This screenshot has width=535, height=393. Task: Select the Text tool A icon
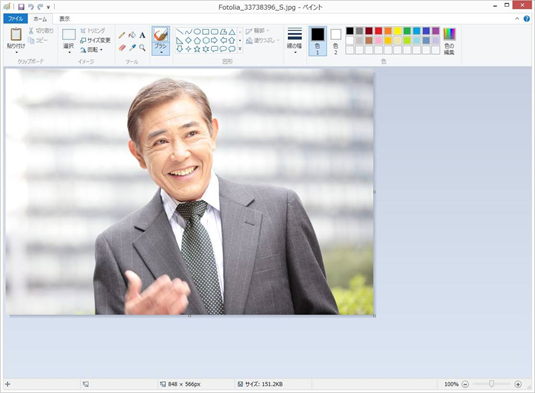[x=142, y=35]
